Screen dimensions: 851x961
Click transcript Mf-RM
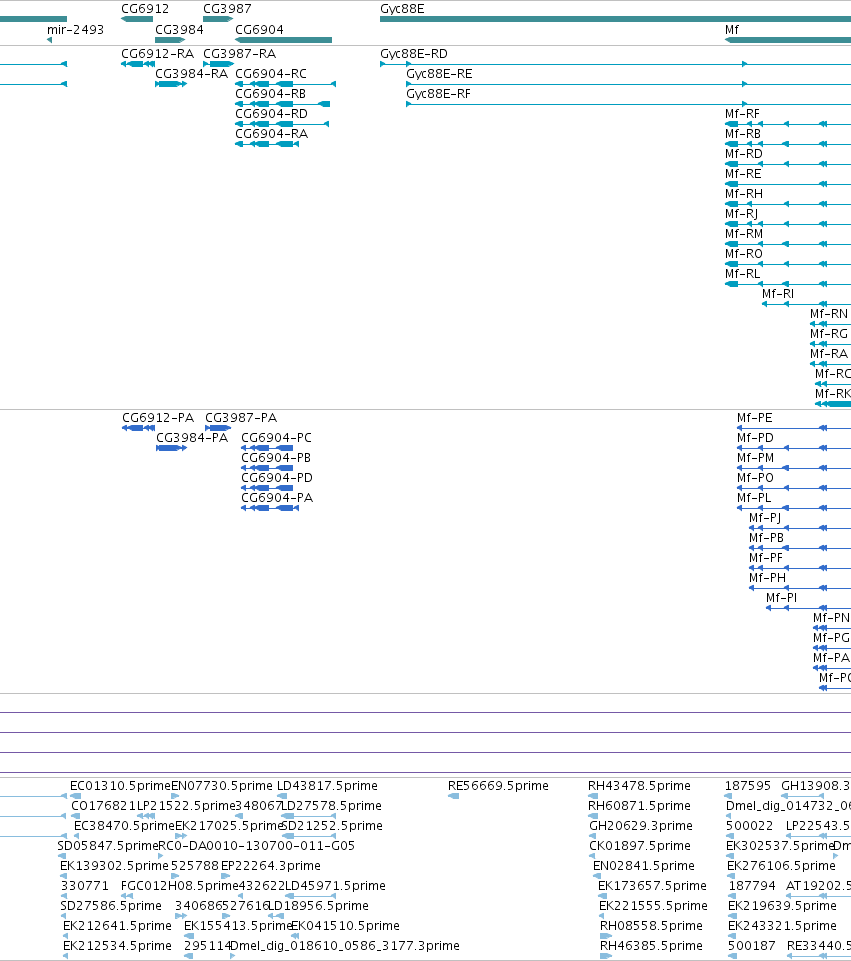click(744, 234)
